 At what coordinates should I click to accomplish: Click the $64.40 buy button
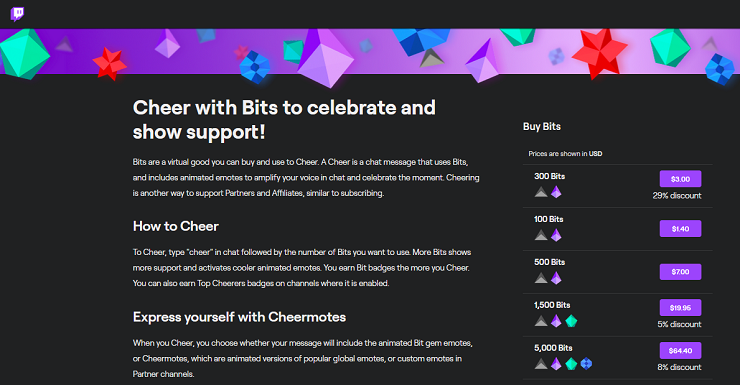[x=680, y=351]
